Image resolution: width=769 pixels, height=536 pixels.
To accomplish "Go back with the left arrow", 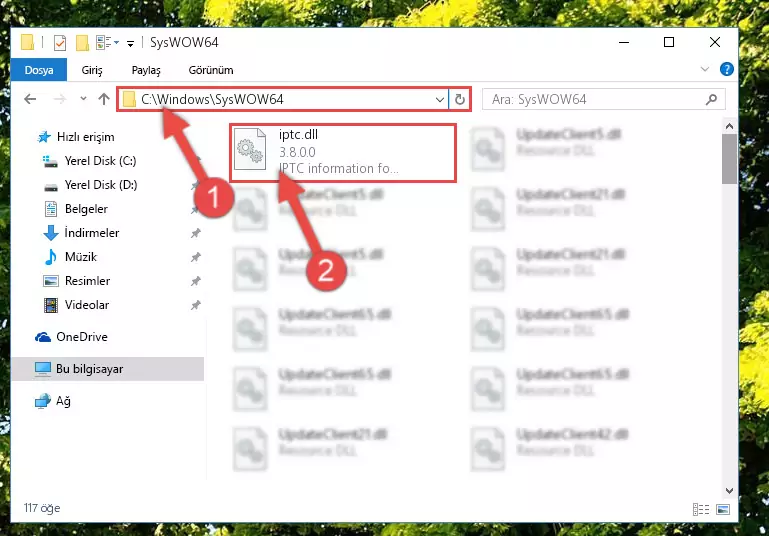I will pyautogui.click(x=30, y=99).
